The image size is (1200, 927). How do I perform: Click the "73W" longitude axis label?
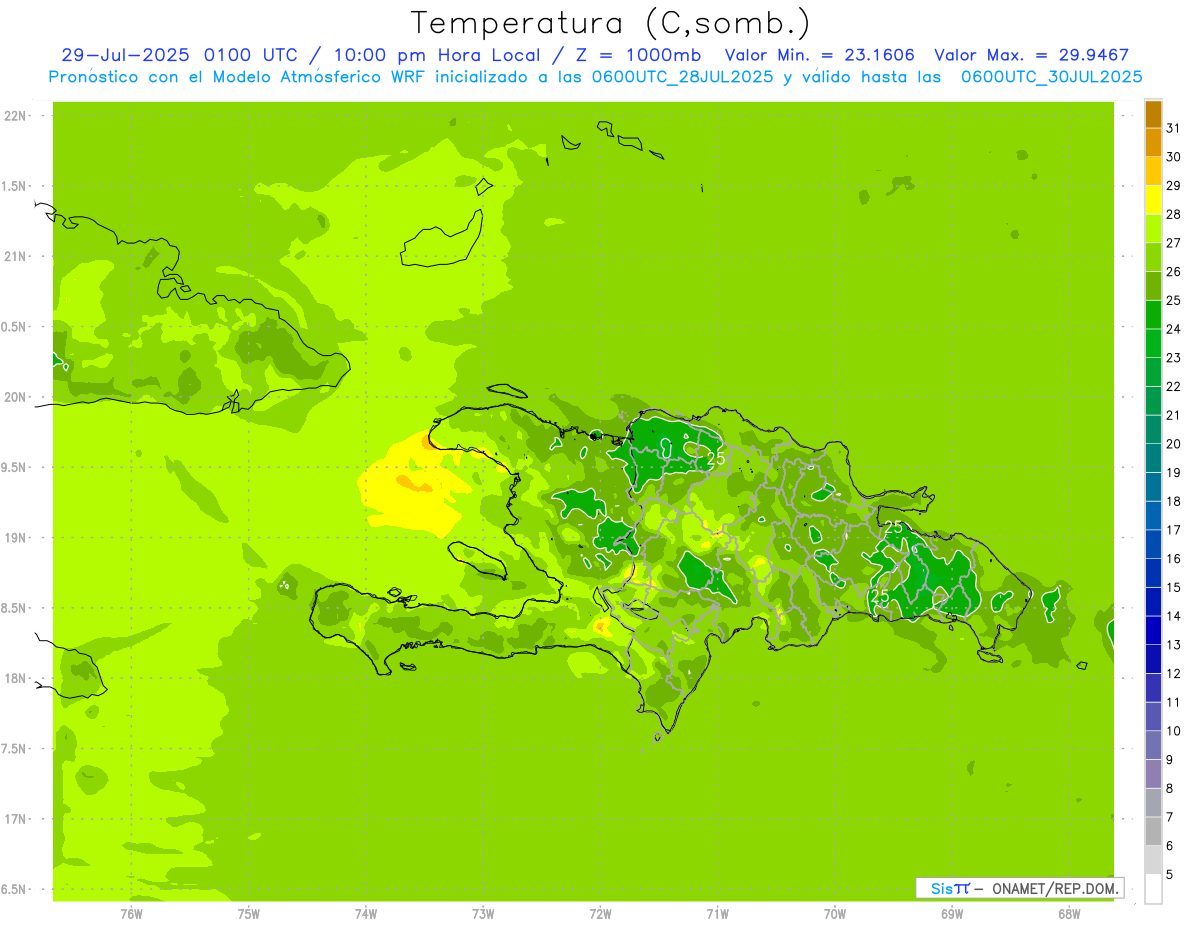483,914
